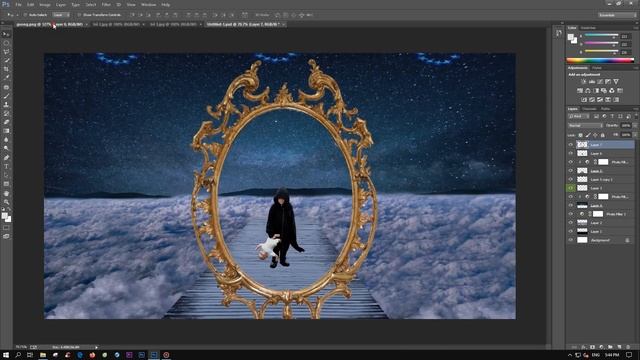This screenshot has height=360, width=640.
Task: Toggle visibility of the Background layer
Action: pos(571,240)
